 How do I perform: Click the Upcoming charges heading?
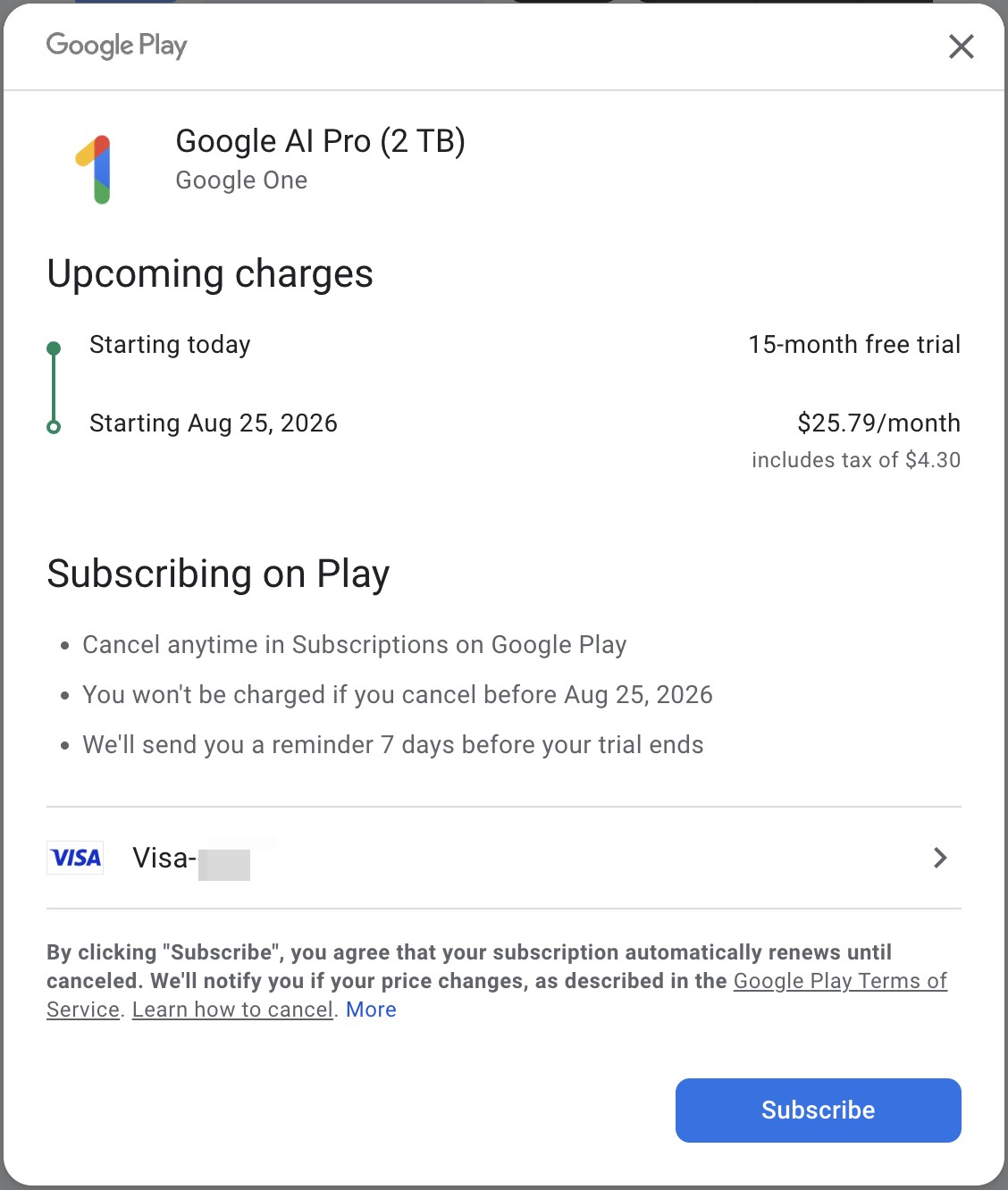[210, 273]
